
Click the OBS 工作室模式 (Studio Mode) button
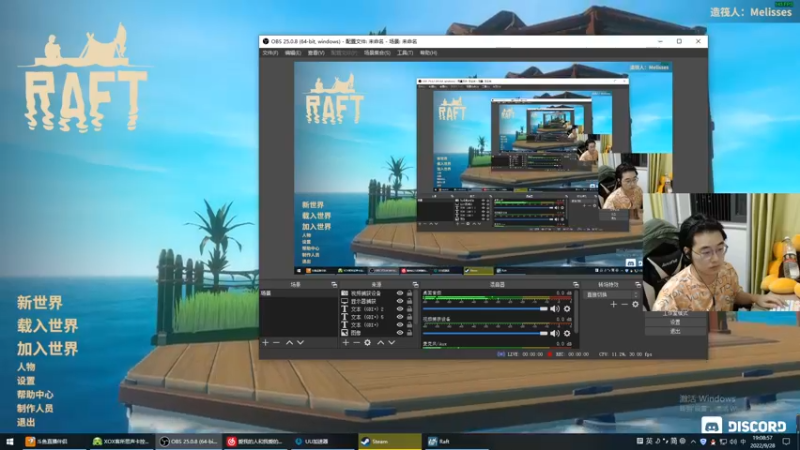[x=676, y=313]
